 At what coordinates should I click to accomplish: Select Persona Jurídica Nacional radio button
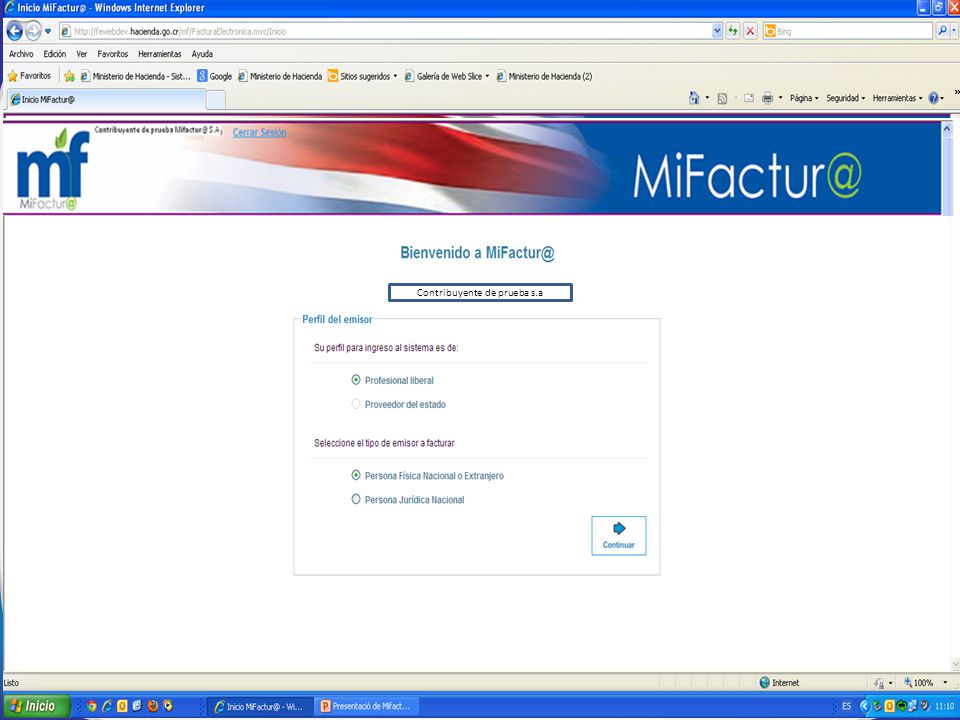click(356, 500)
